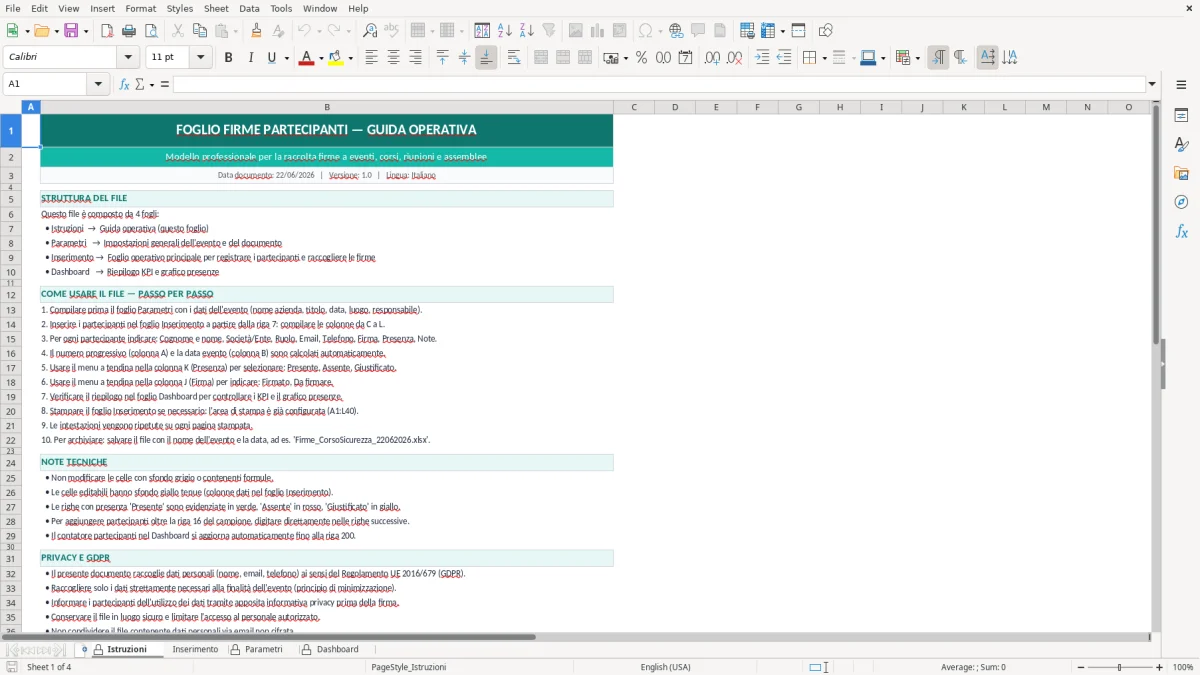
Task: Click Merge and Center Cells icon
Action: [x=541, y=58]
